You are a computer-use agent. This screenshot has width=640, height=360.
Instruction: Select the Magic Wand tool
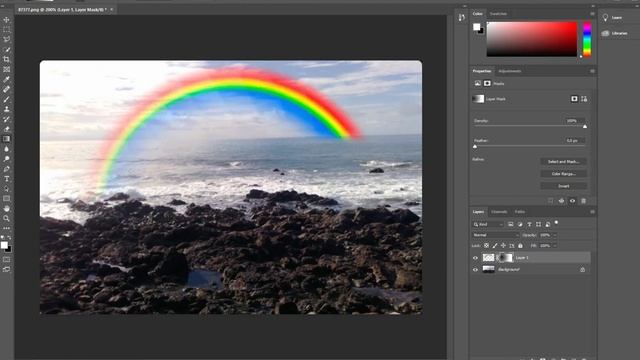7,49
